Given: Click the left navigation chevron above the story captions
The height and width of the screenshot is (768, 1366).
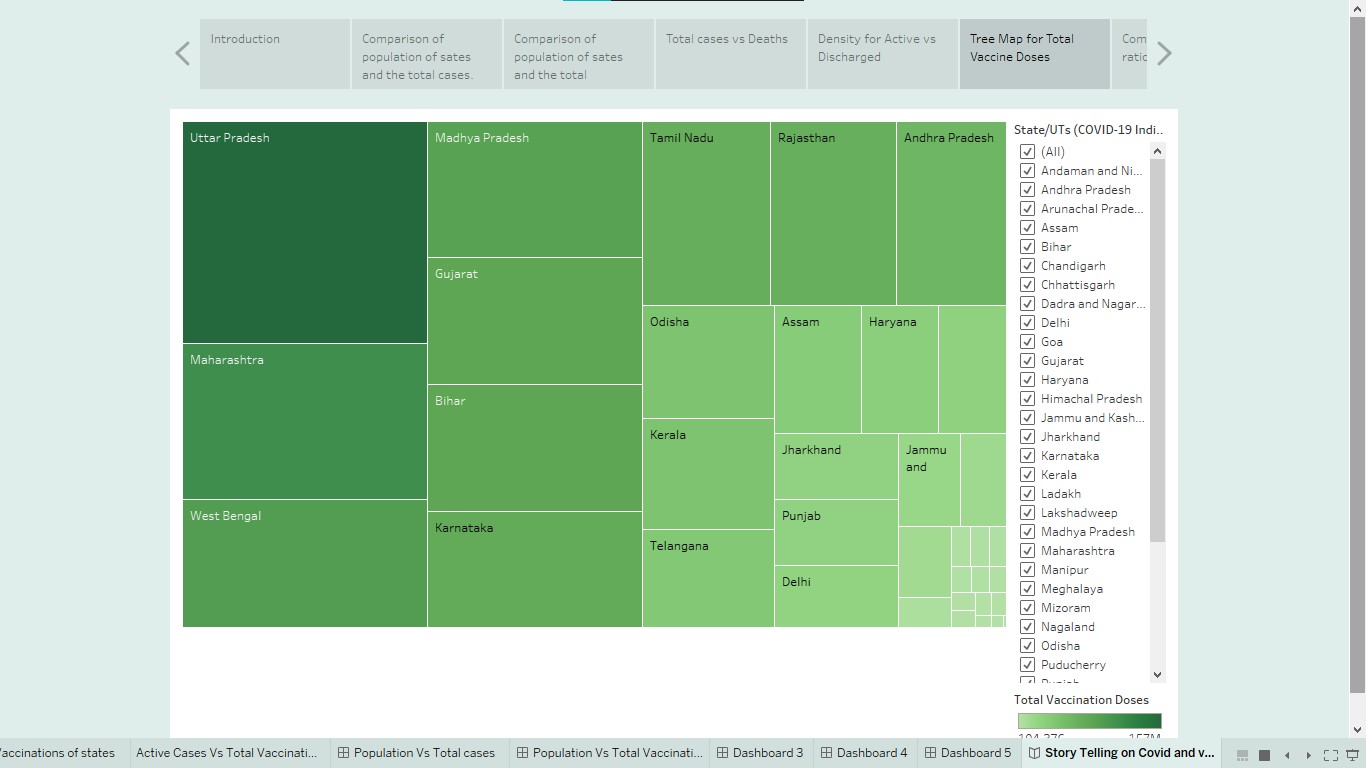Looking at the screenshot, I should click(181, 53).
